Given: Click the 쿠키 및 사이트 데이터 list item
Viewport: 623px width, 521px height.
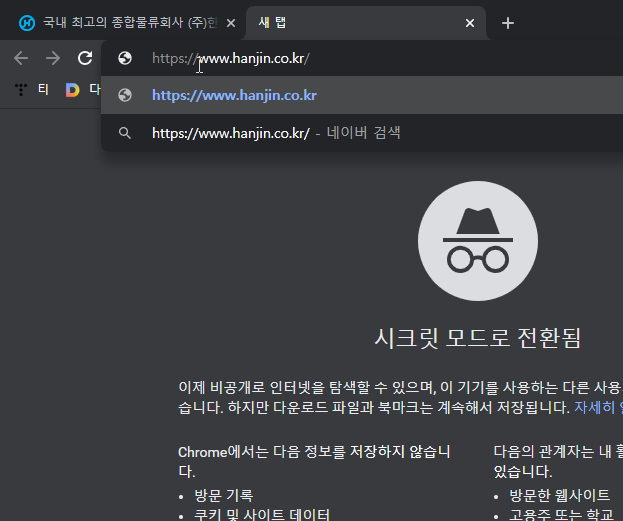Looking at the screenshot, I should 262,515.
